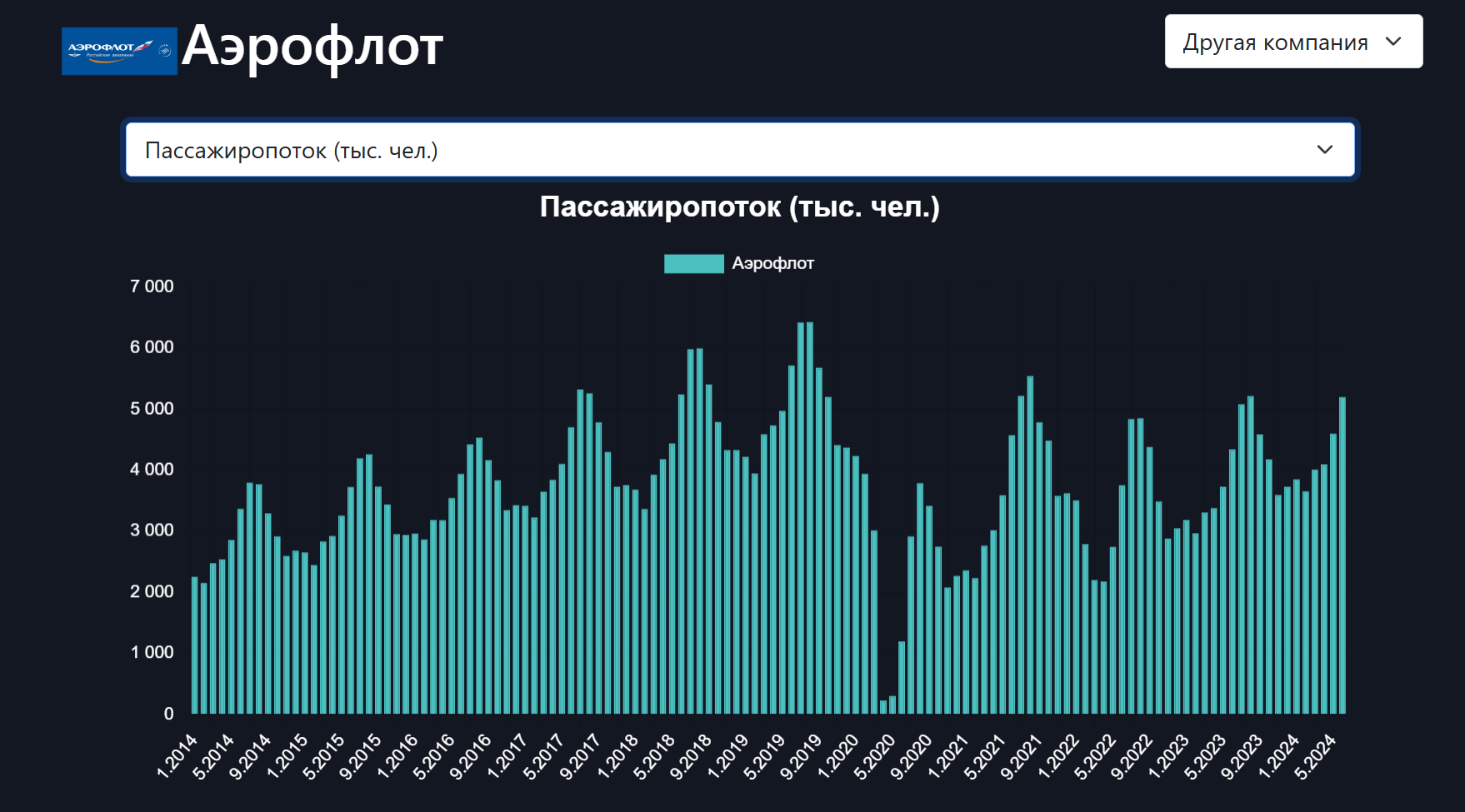Click the x-axis label "1.2018"
The width and height of the screenshot is (1465, 812).
tap(619, 756)
